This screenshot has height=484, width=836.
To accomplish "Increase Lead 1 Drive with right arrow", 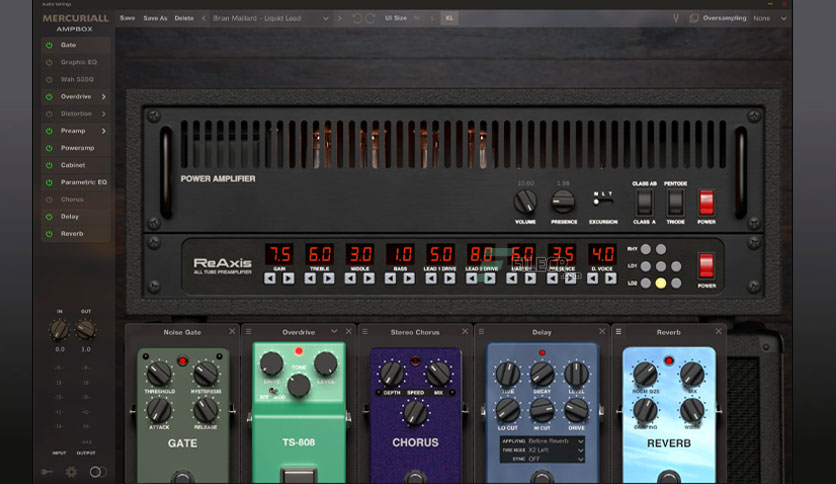I will [449, 278].
